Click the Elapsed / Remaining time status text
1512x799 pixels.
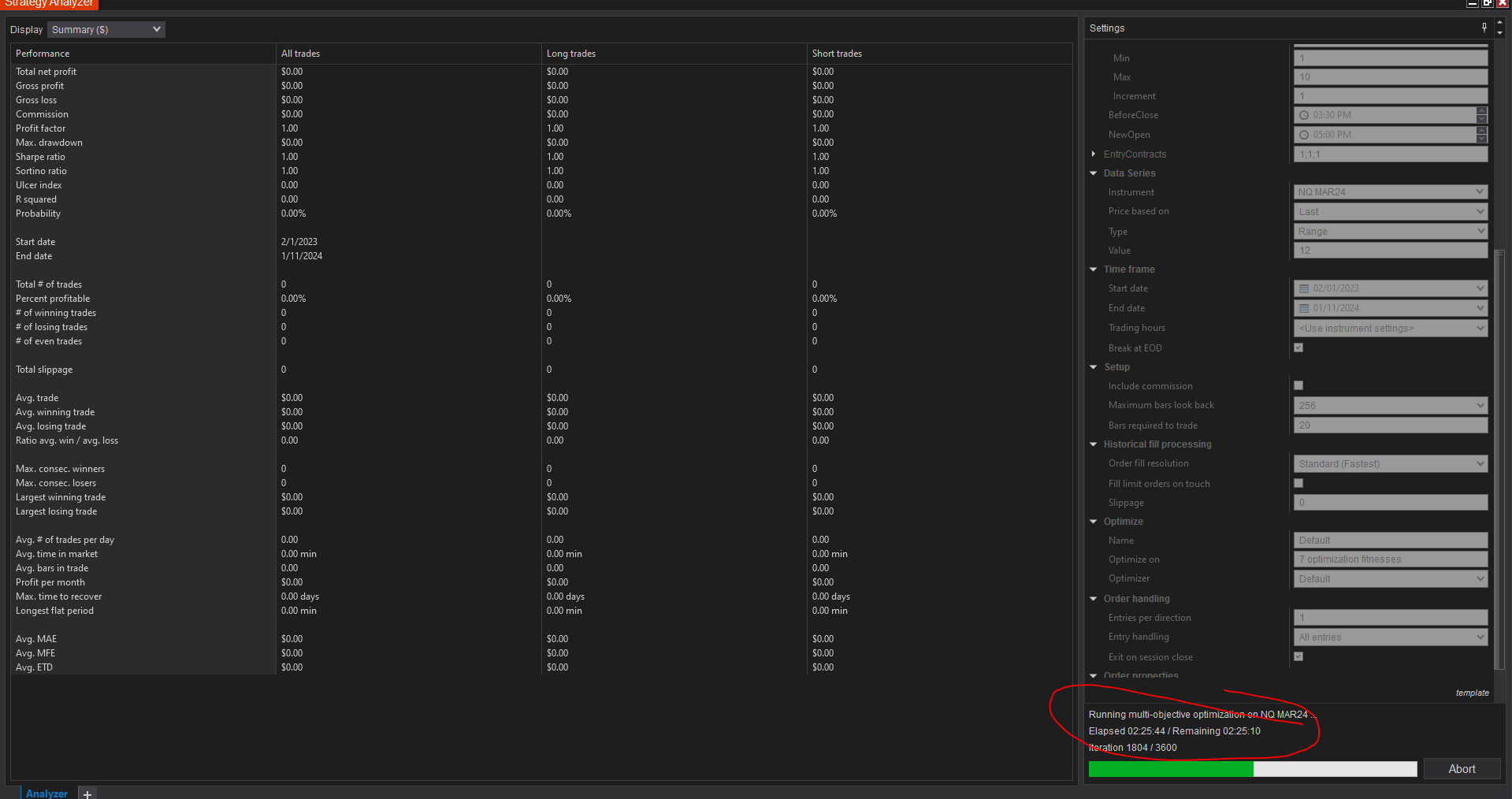click(x=1175, y=731)
